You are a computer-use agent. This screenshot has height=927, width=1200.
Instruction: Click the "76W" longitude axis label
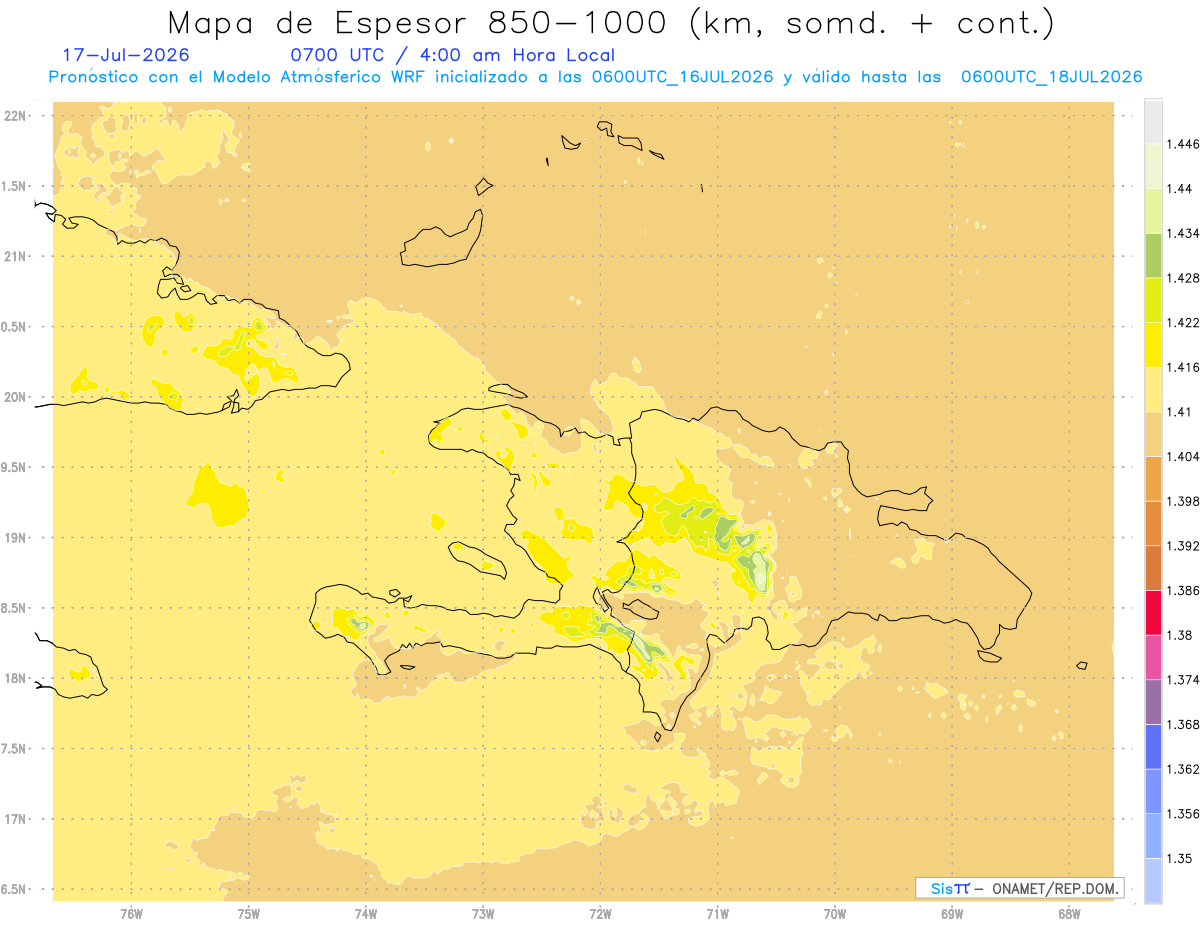pos(131,914)
